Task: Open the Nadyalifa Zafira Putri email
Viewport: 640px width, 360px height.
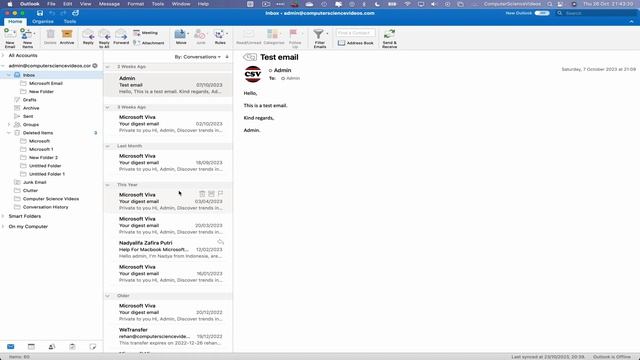Action: 168,249
